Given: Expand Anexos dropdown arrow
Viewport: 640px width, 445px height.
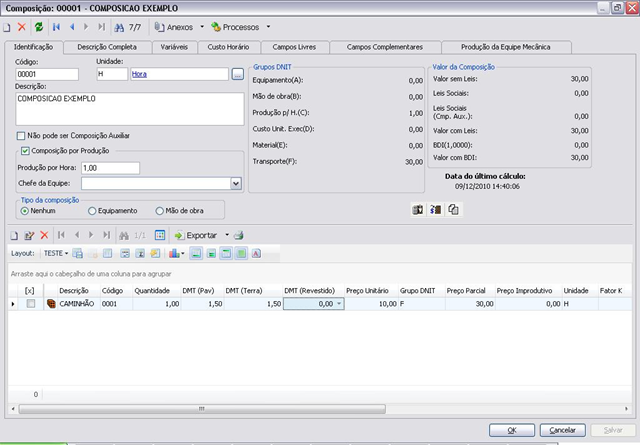Looking at the screenshot, I should pyautogui.click(x=202, y=27).
